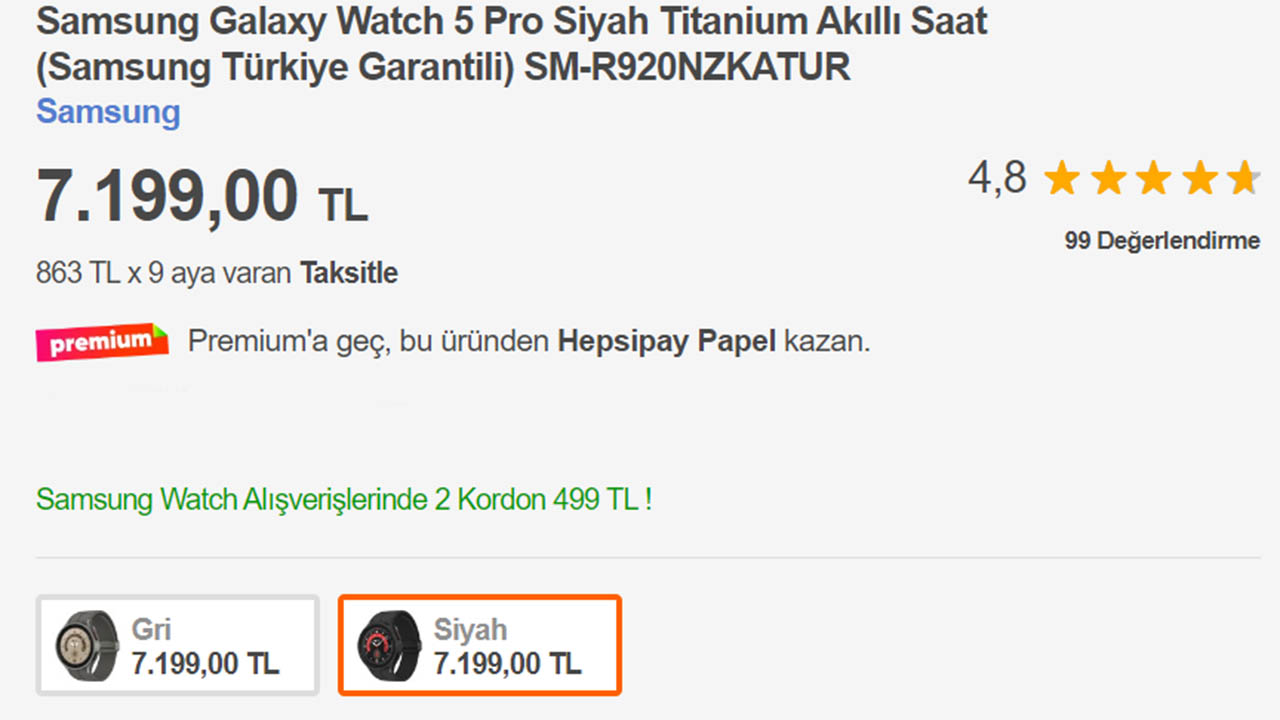Click the Samsung Galaxy Watch 5 Pro title

coord(512,44)
